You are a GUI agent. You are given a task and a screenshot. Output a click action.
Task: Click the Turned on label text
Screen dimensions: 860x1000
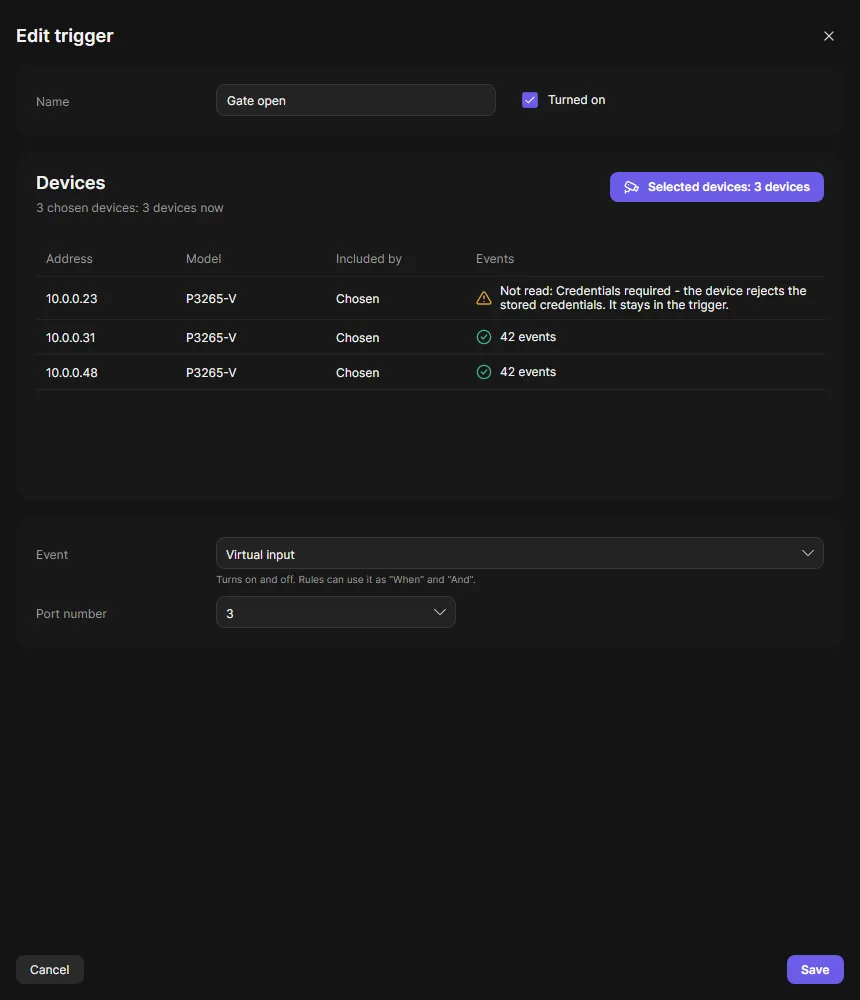pyautogui.click(x=576, y=100)
